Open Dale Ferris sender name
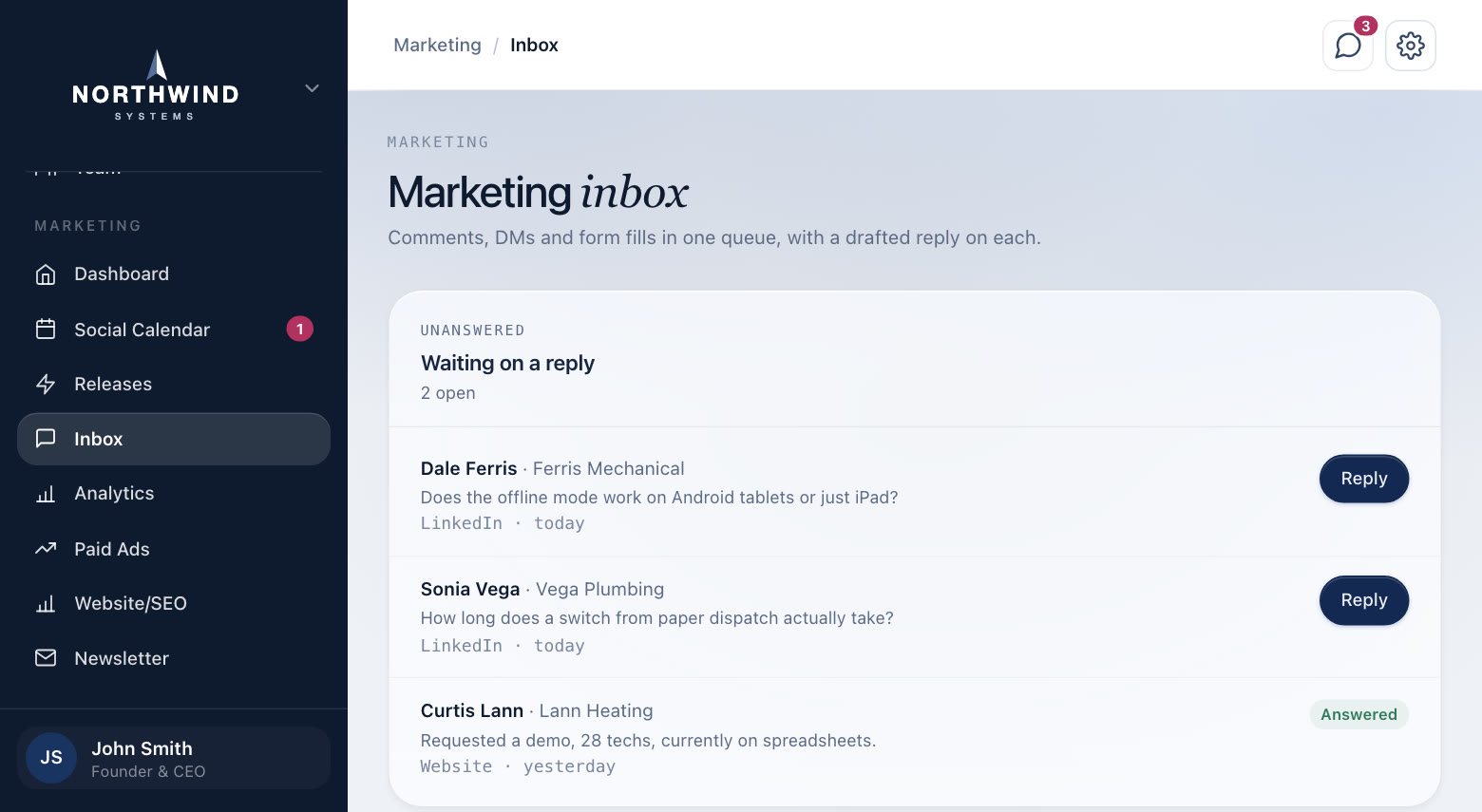Viewport: 1482px width, 812px height. tap(469, 468)
